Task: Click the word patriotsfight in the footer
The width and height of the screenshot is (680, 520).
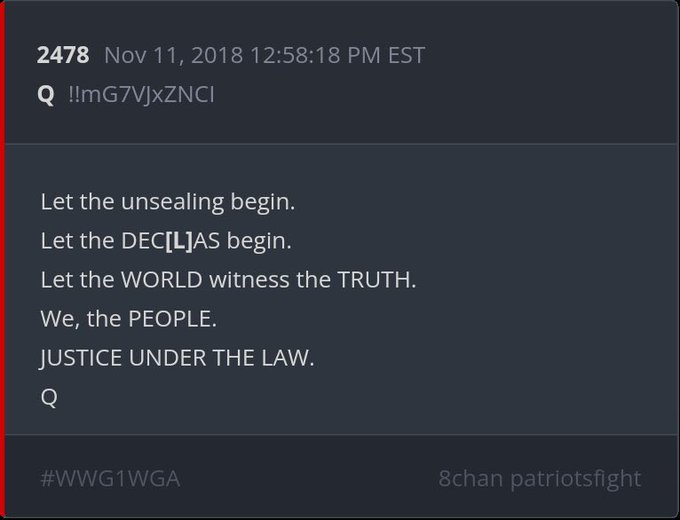Action: pyautogui.click(x=575, y=479)
